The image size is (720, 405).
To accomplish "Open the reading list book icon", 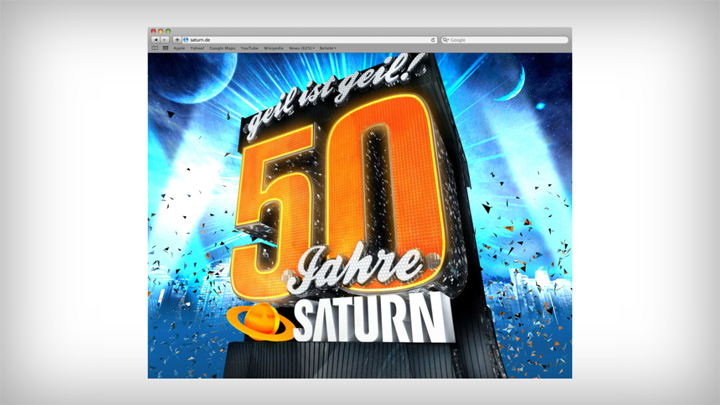I will click(x=155, y=48).
